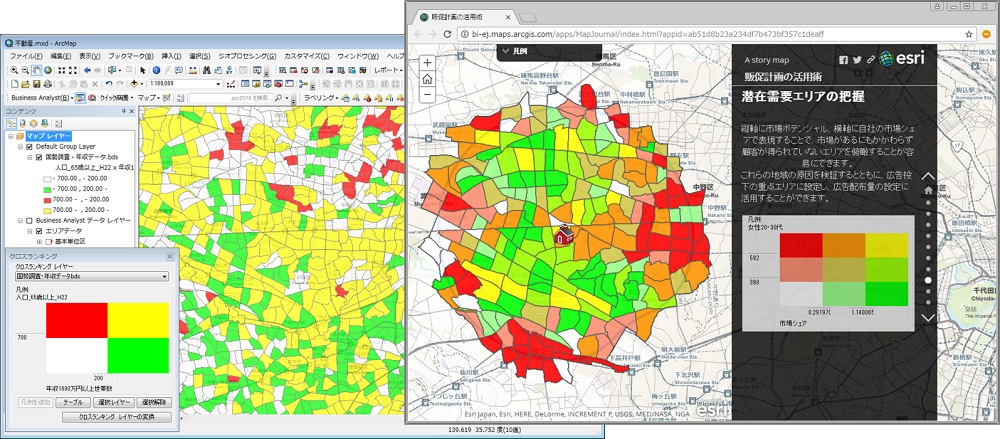Select the Zoom In tool in ArcMap

[x=14, y=70]
